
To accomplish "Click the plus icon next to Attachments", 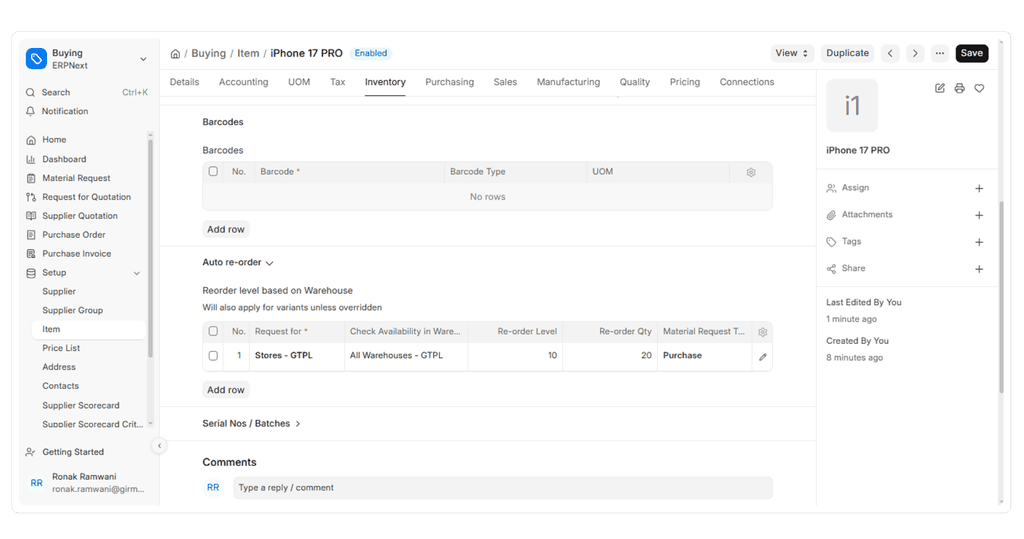I will point(979,216).
